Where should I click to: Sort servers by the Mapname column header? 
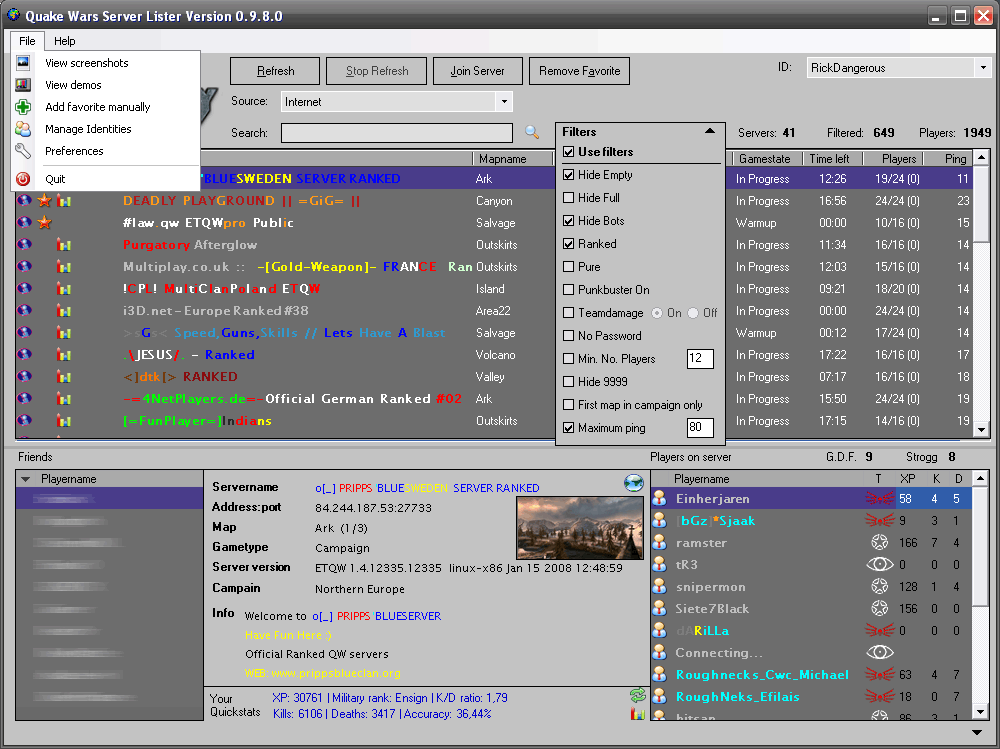tap(513, 159)
